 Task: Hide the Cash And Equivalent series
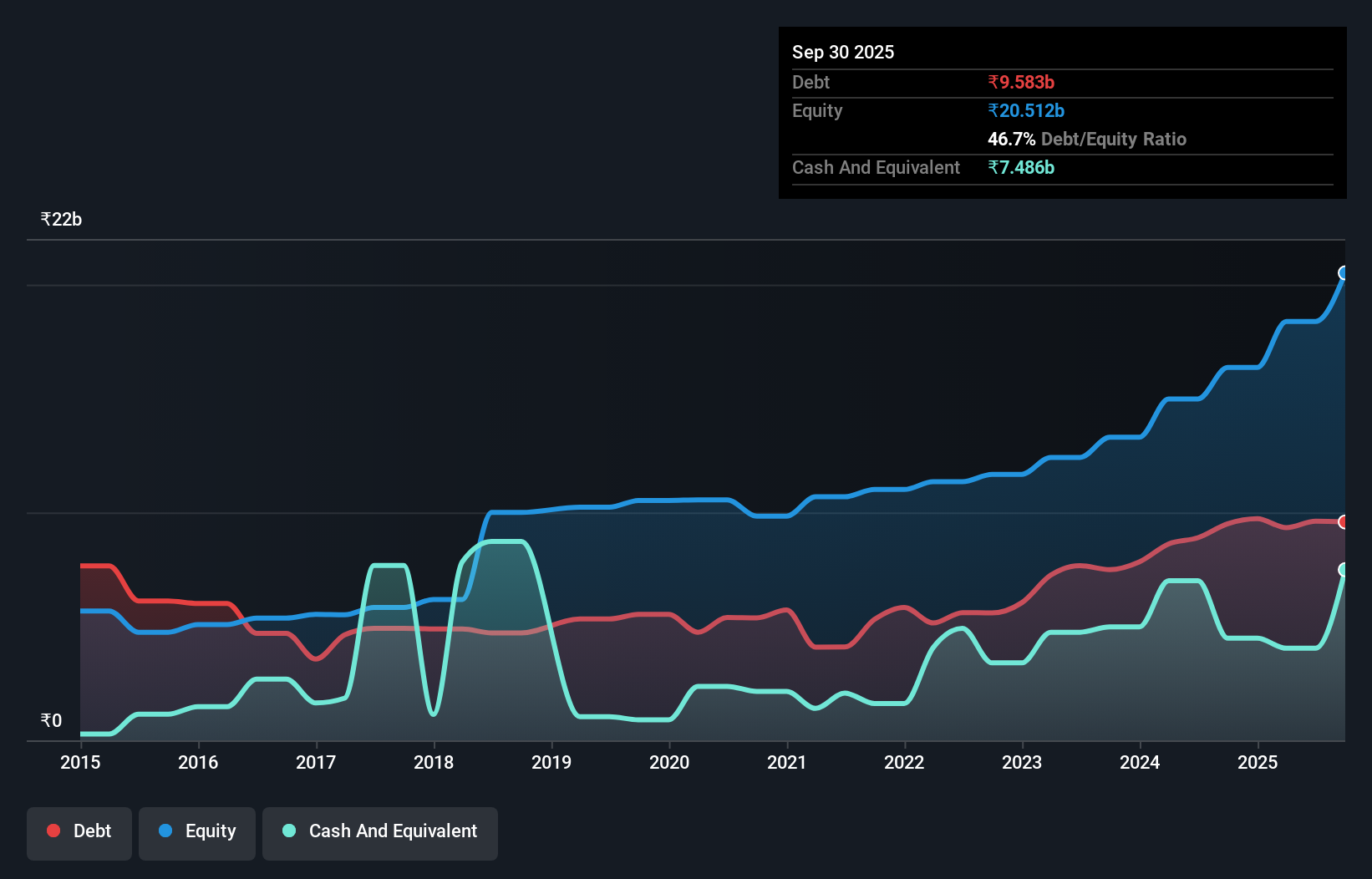[x=380, y=833]
